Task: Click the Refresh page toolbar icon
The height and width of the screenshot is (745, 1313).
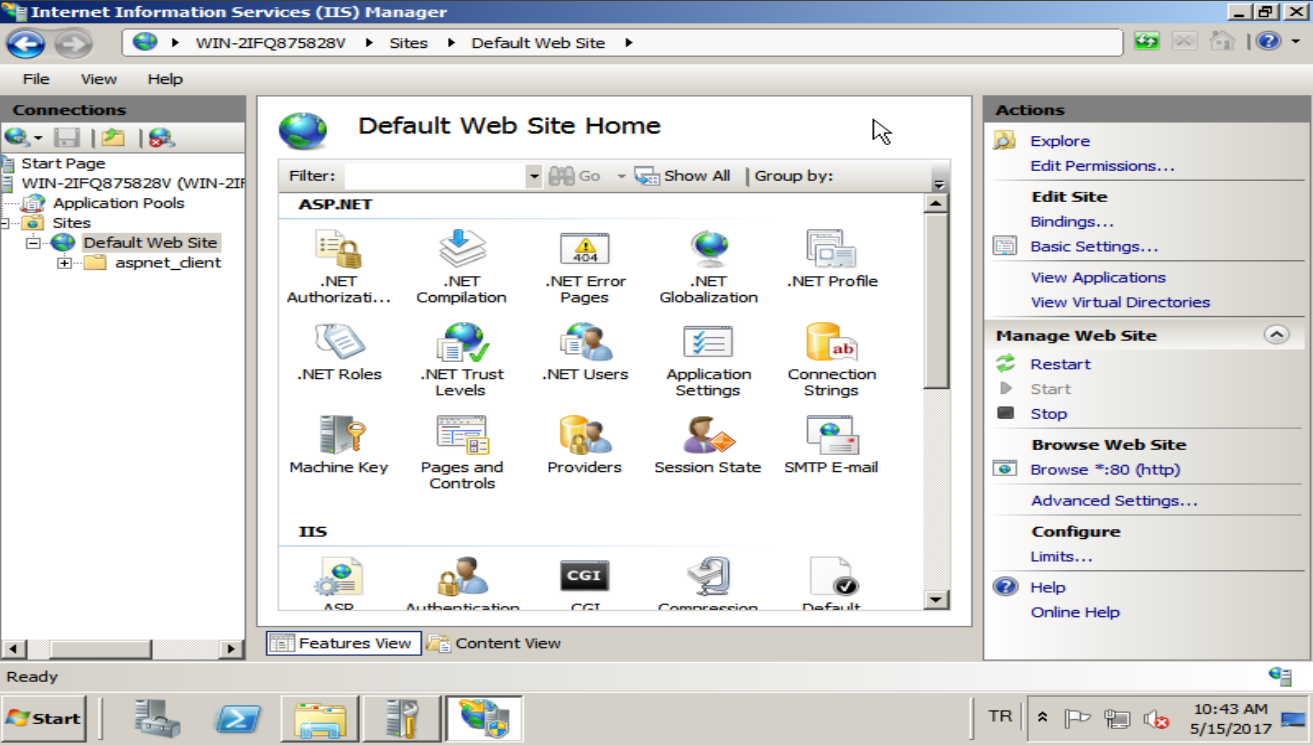Action: point(1147,42)
